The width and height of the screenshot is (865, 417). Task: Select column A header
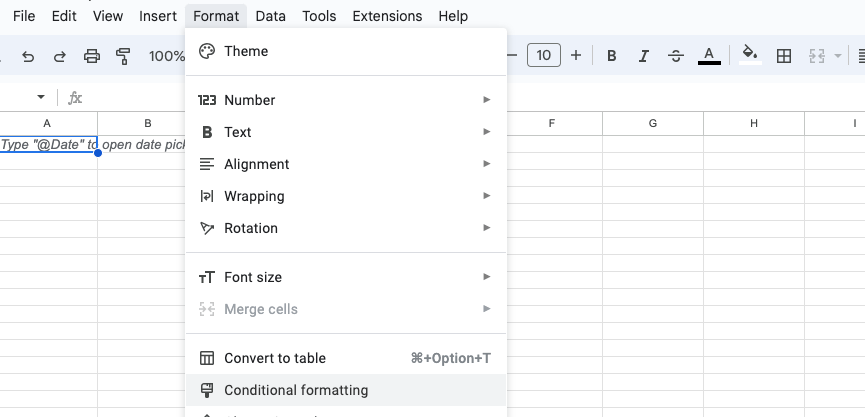(x=47, y=123)
